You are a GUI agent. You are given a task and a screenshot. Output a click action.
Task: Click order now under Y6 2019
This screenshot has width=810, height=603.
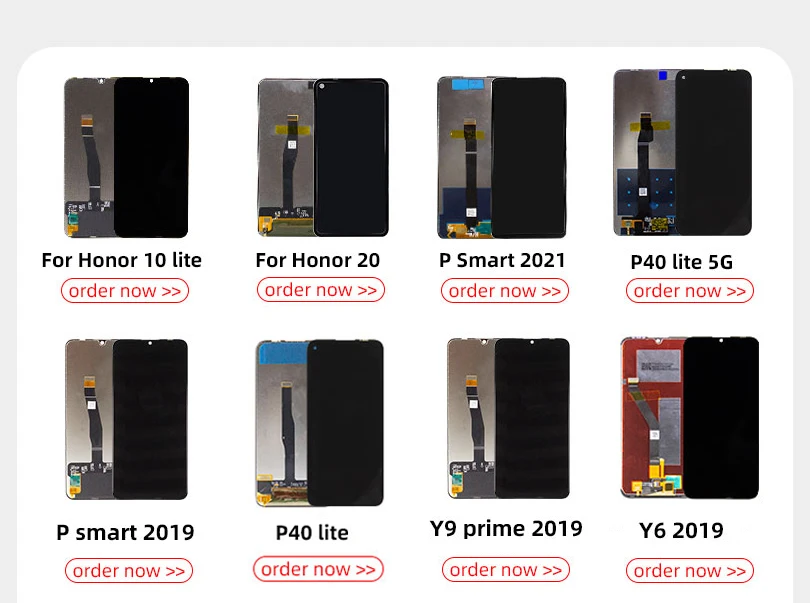(x=690, y=571)
